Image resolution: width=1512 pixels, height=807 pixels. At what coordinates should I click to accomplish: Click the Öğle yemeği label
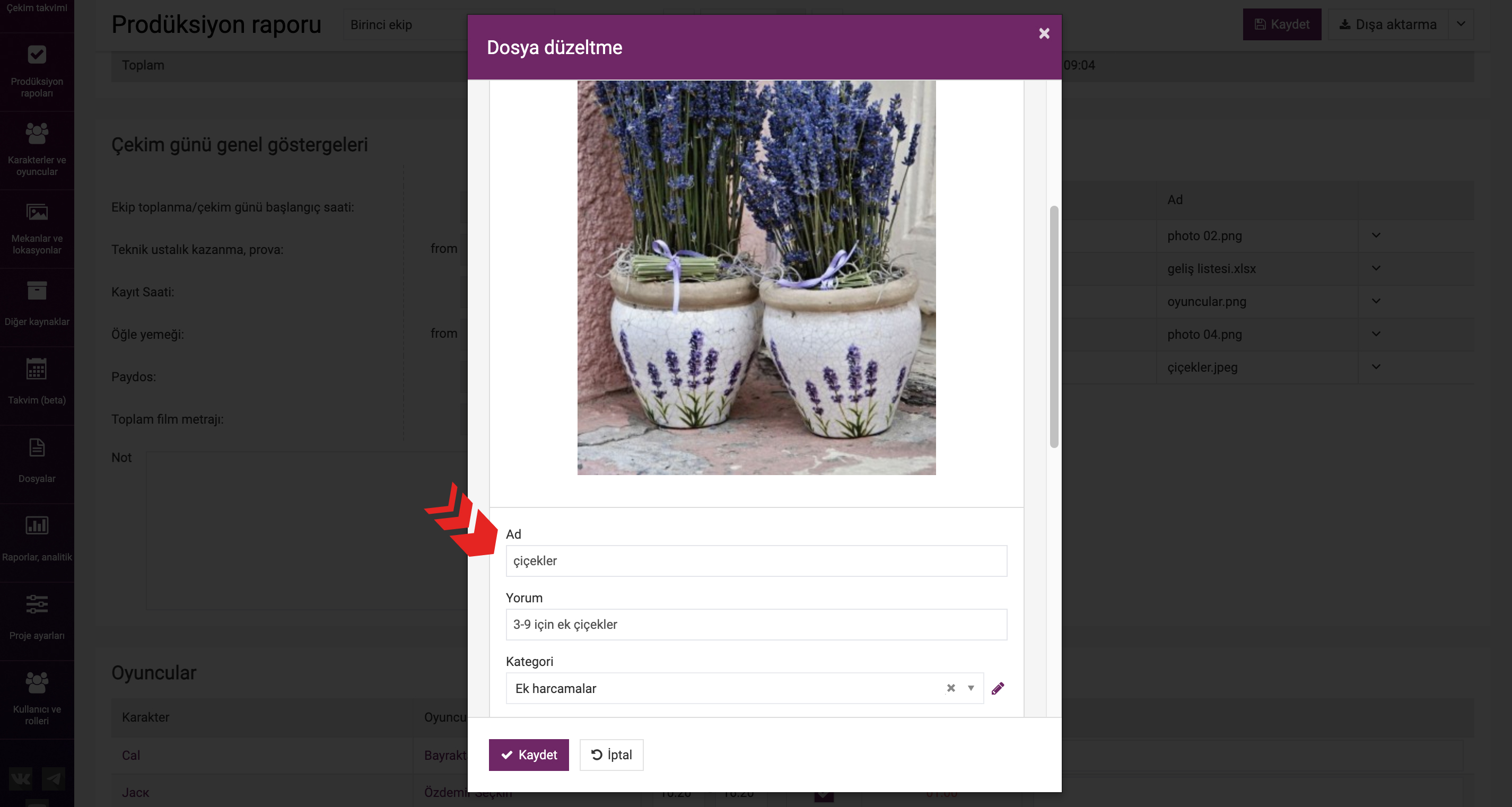[147, 334]
